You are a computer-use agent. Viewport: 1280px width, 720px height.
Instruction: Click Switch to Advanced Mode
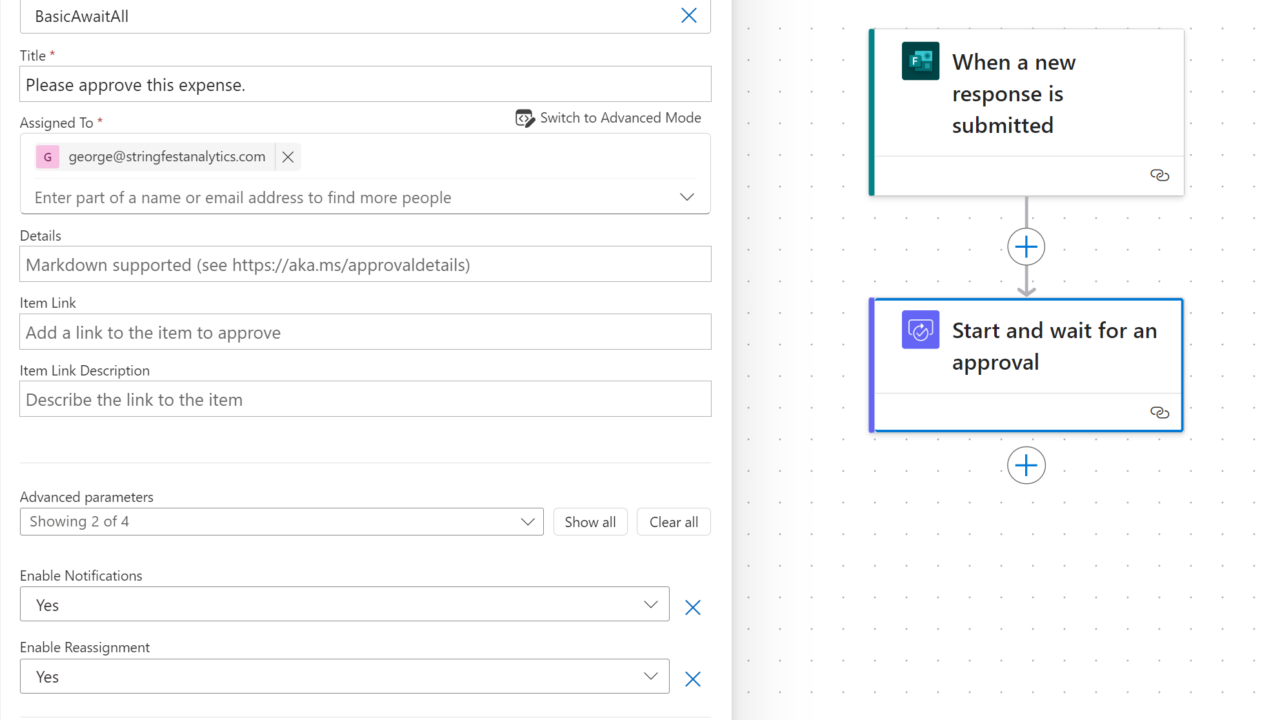pyautogui.click(x=608, y=118)
